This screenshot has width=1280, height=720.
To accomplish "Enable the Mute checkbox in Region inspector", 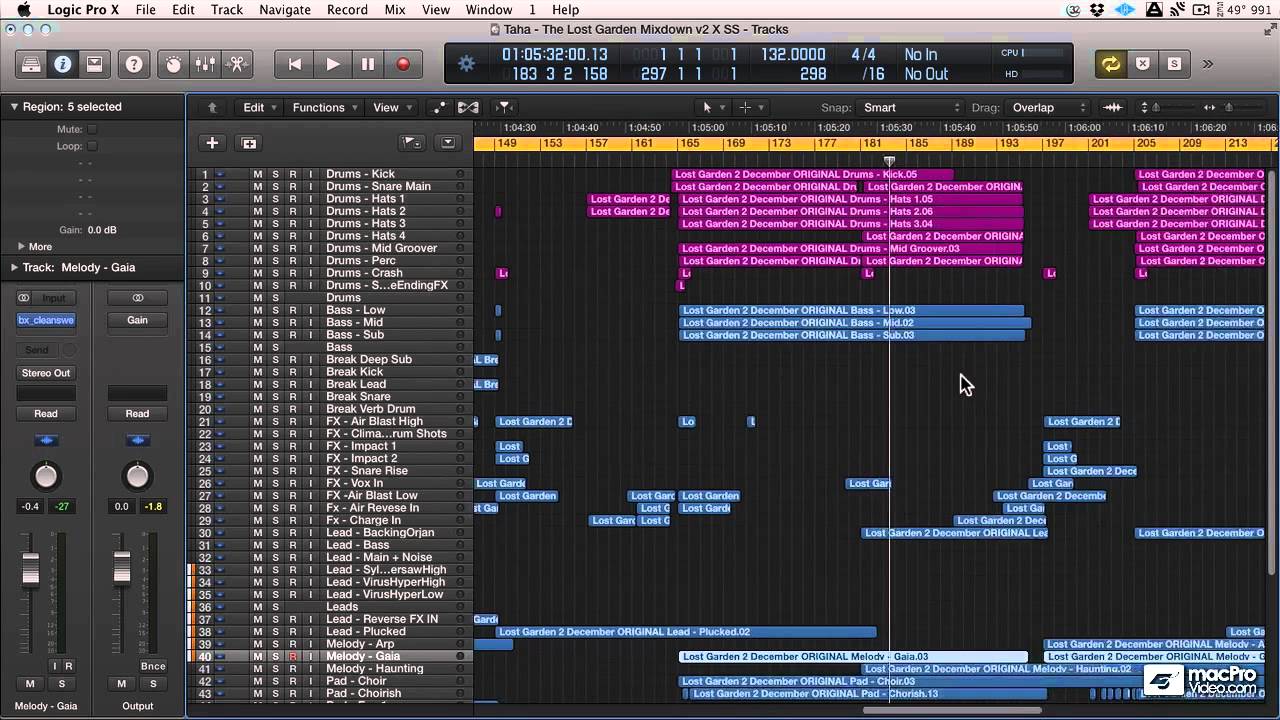I will pos(90,128).
